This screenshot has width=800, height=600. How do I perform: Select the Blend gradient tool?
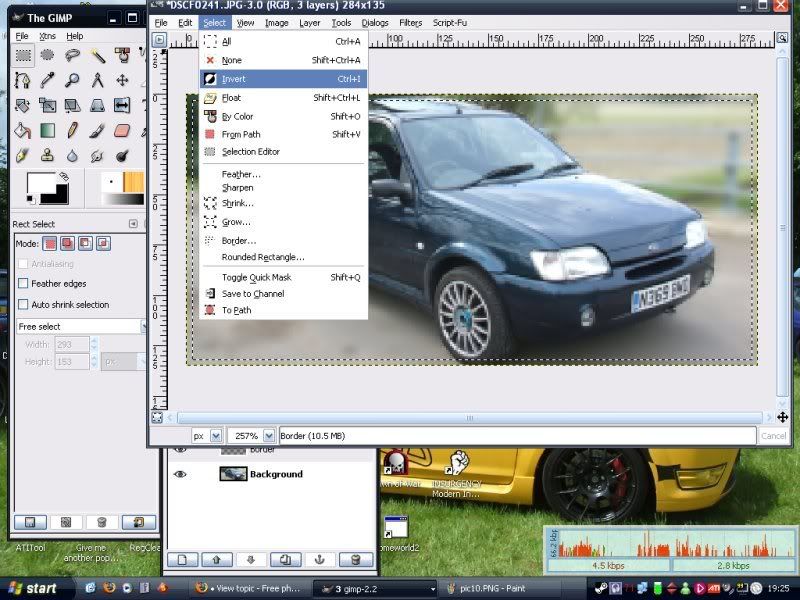click(47, 131)
